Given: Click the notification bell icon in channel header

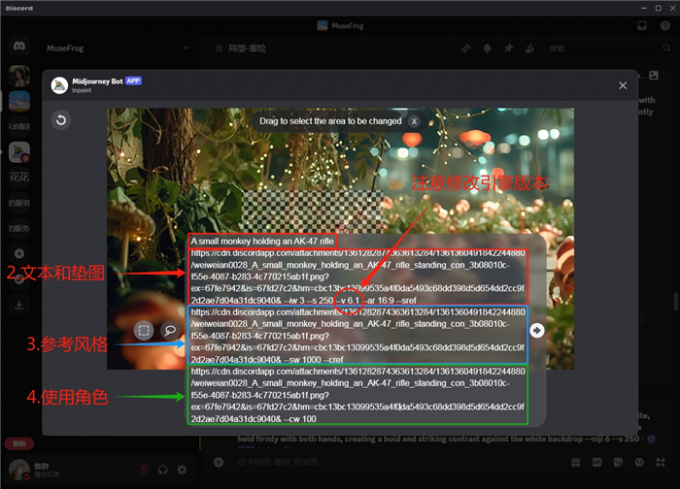Looking at the screenshot, I should [x=487, y=48].
